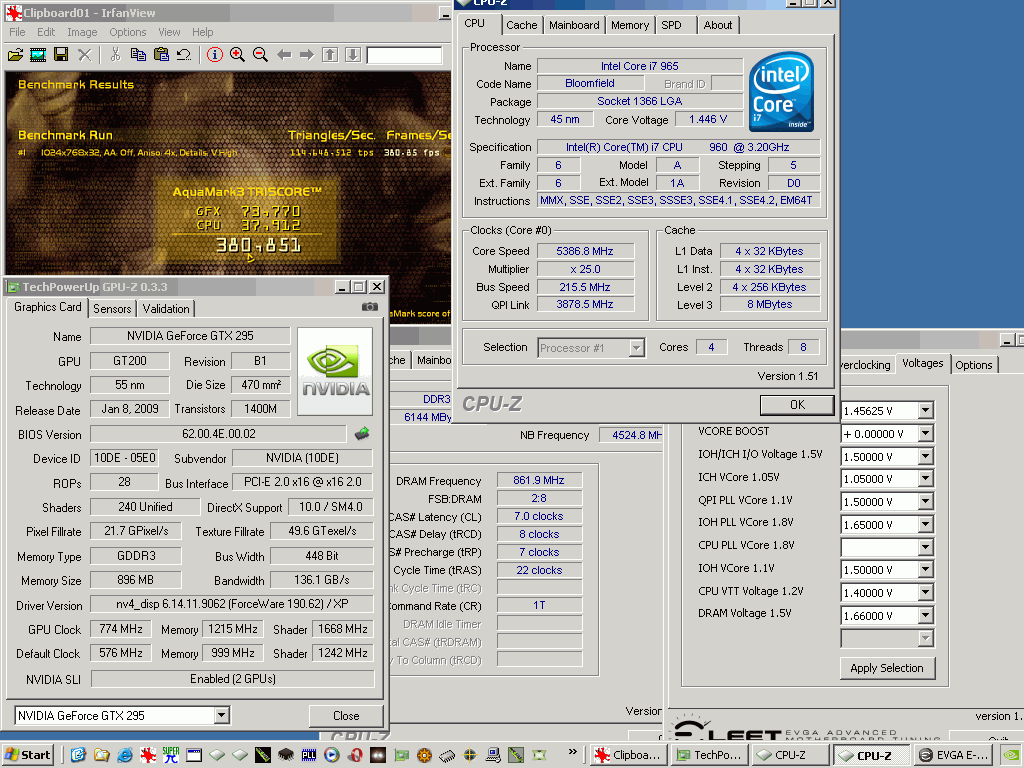Click the IrfanView red splat quick launch icon

point(148,756)
